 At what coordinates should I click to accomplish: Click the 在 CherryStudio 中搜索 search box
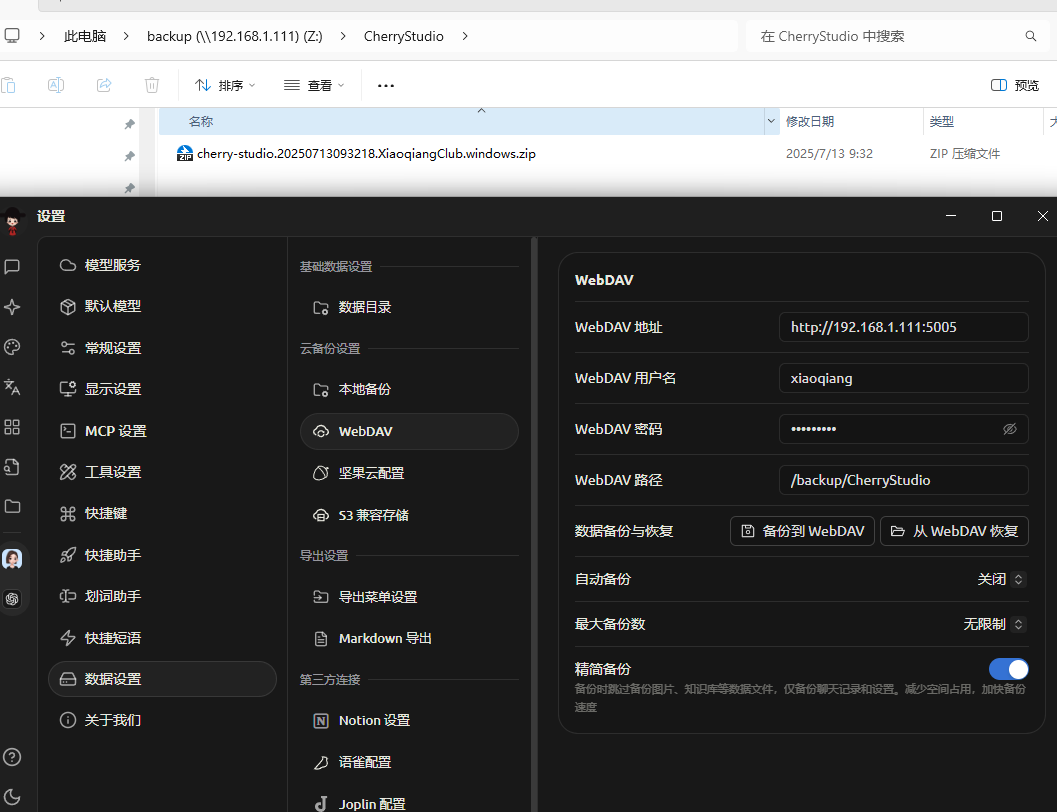click(x=897, y=36)
